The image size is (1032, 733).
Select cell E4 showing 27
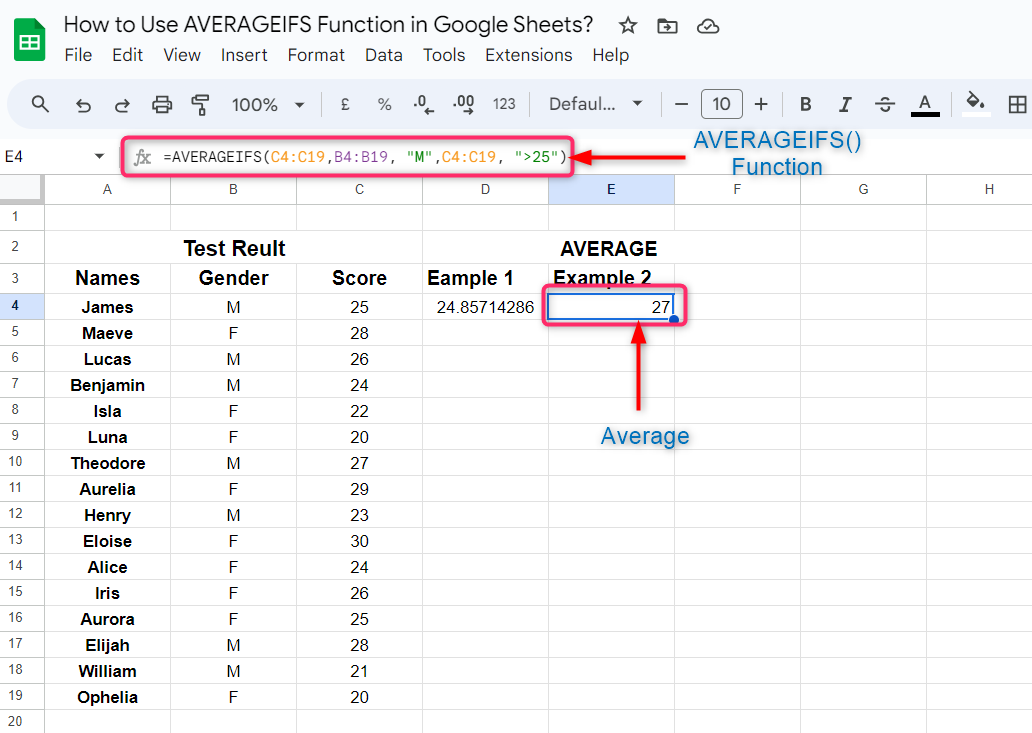click(x=611, y=307)
